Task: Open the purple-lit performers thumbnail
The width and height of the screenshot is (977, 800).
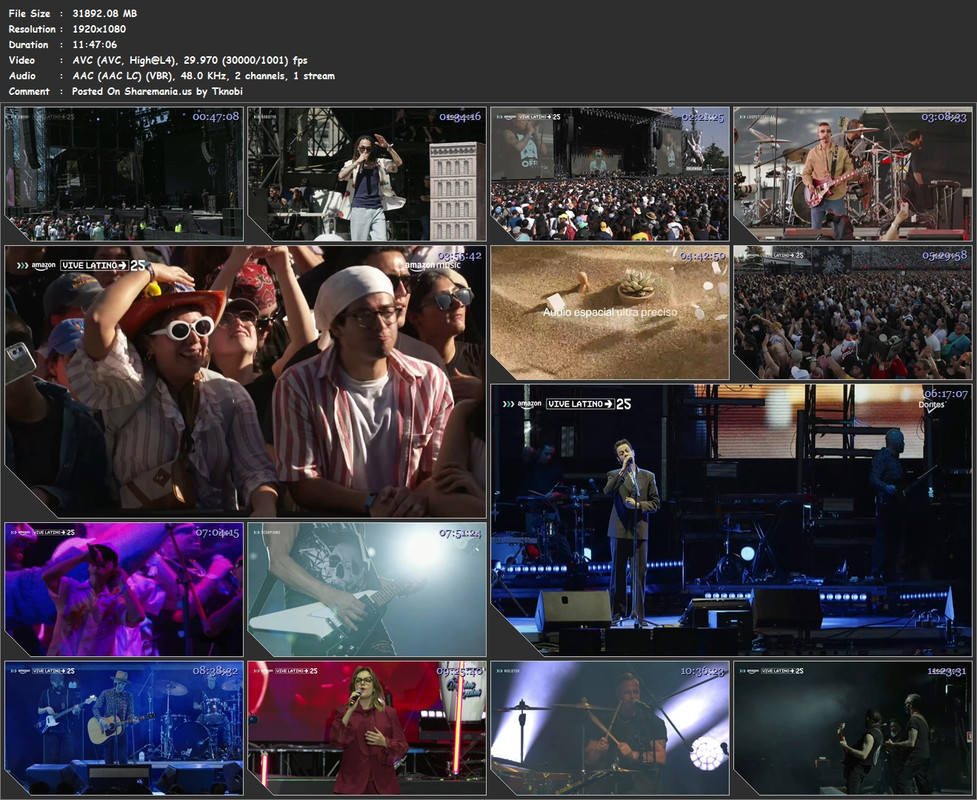Action: click(x=124, y=589)
